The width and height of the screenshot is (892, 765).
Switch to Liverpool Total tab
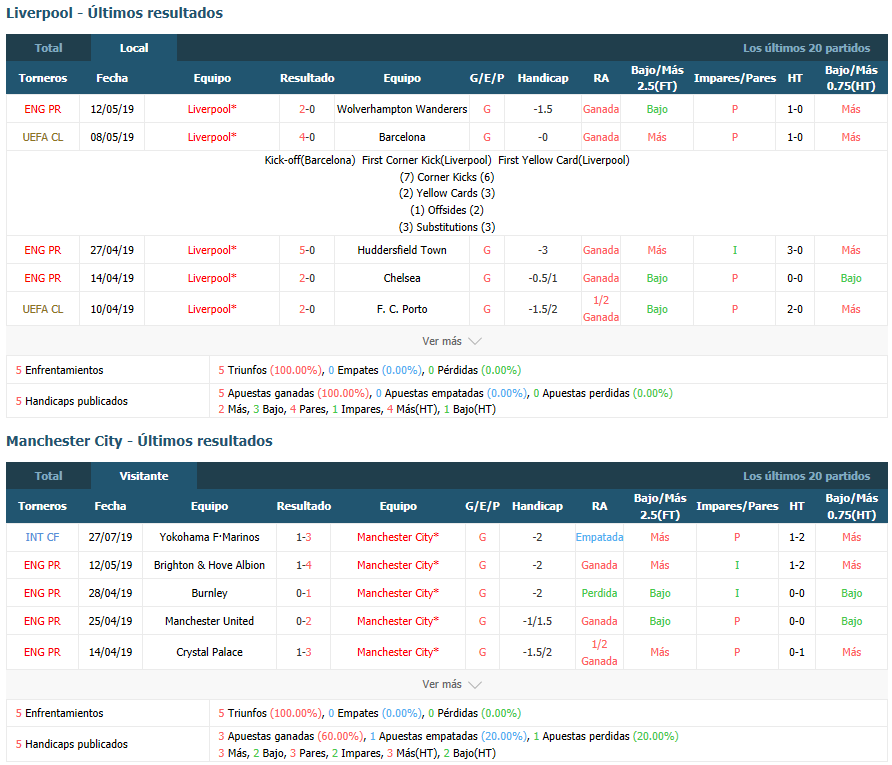pyautogui.click(x=48, y=48)
